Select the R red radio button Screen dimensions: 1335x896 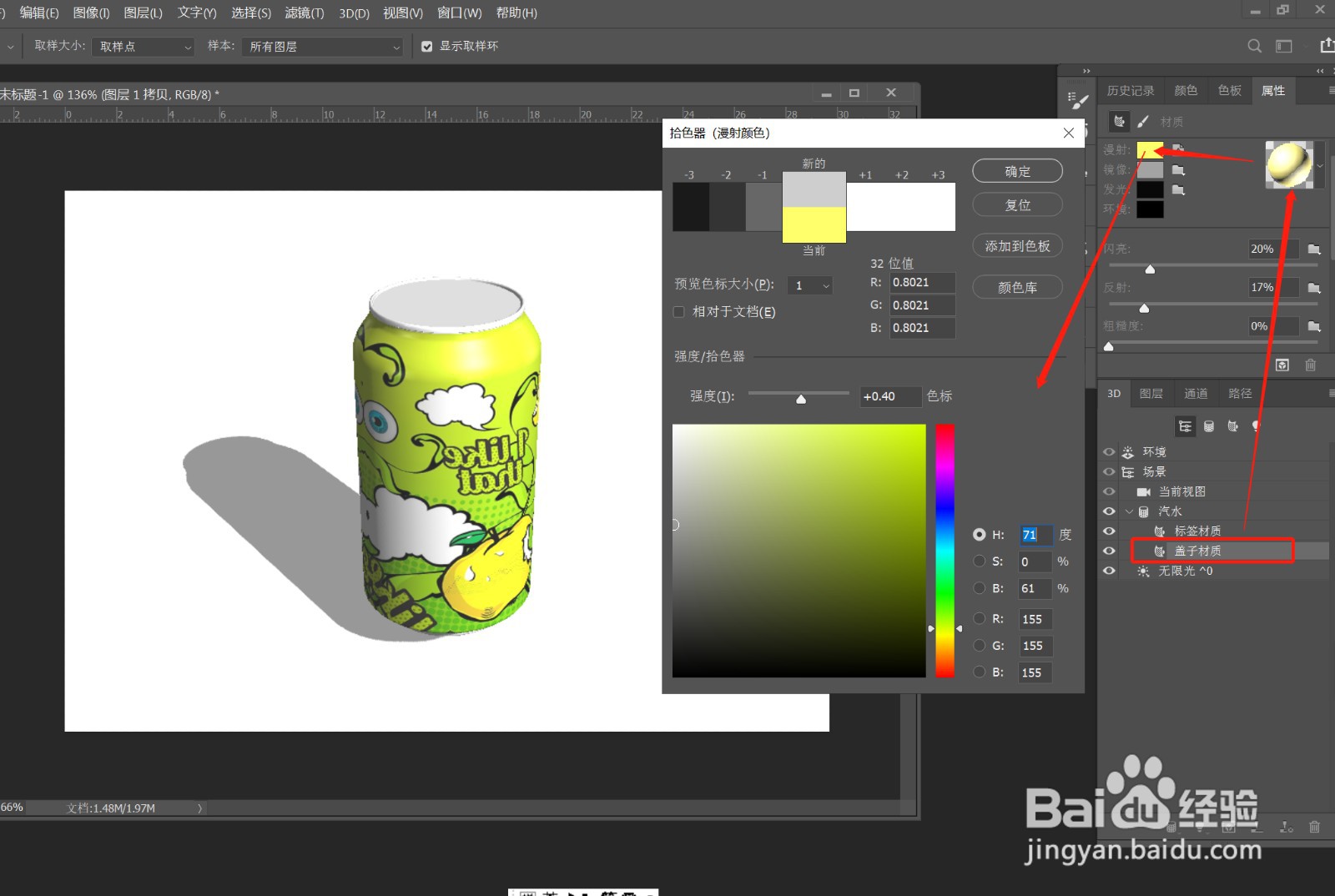point(980,618)
